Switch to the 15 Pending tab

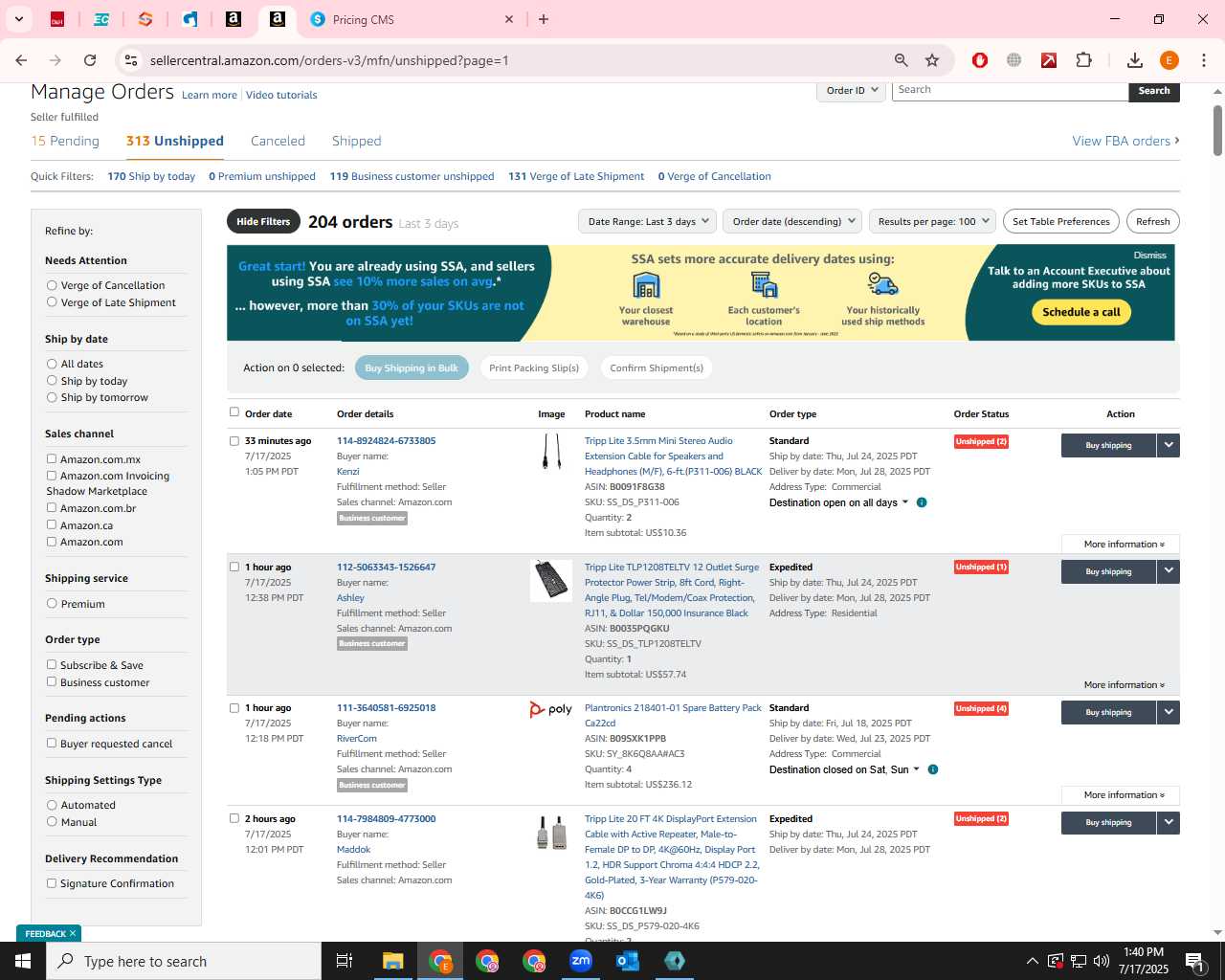(65, 141)
